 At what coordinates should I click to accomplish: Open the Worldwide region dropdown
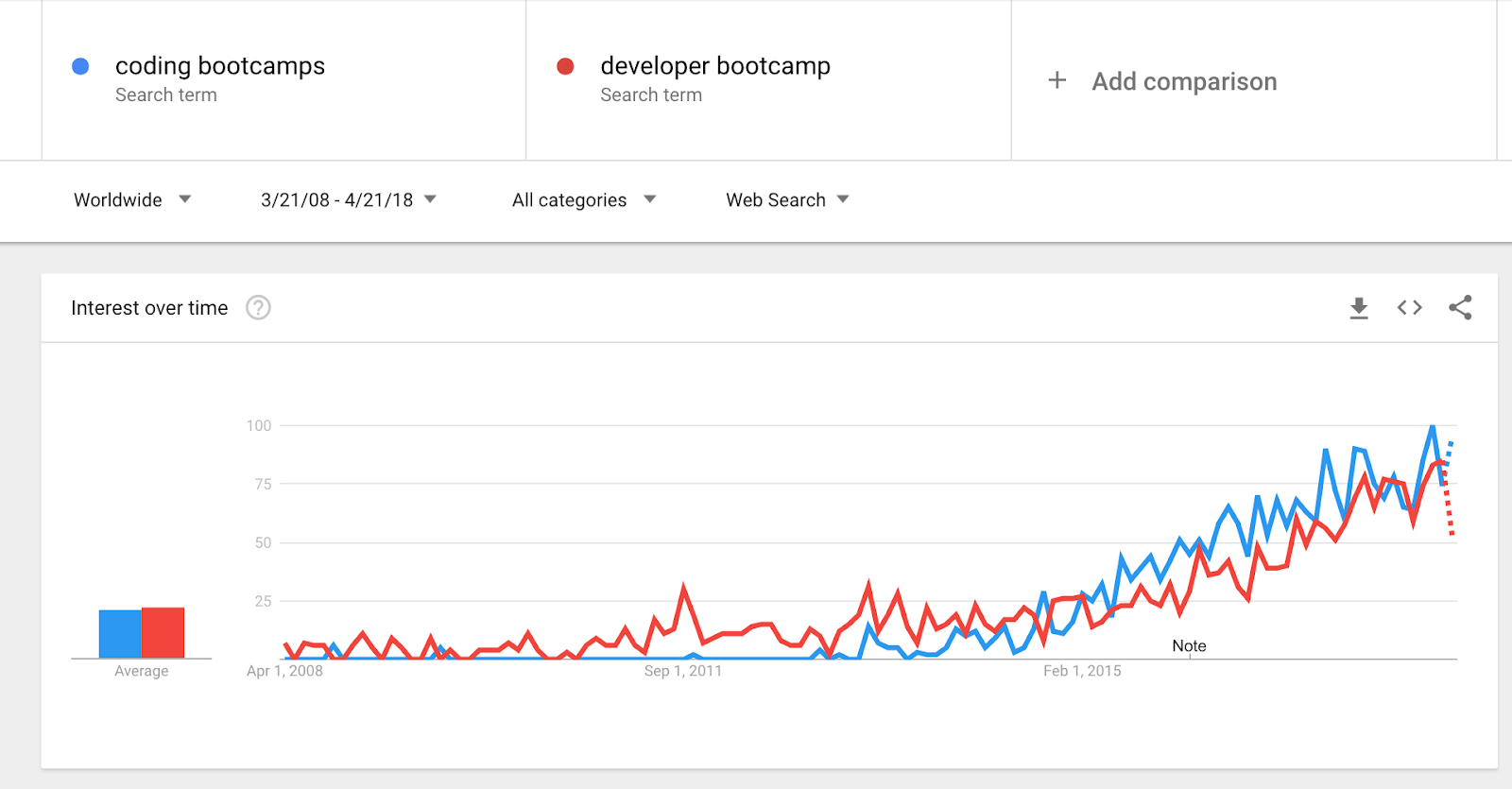coord(132,199)
